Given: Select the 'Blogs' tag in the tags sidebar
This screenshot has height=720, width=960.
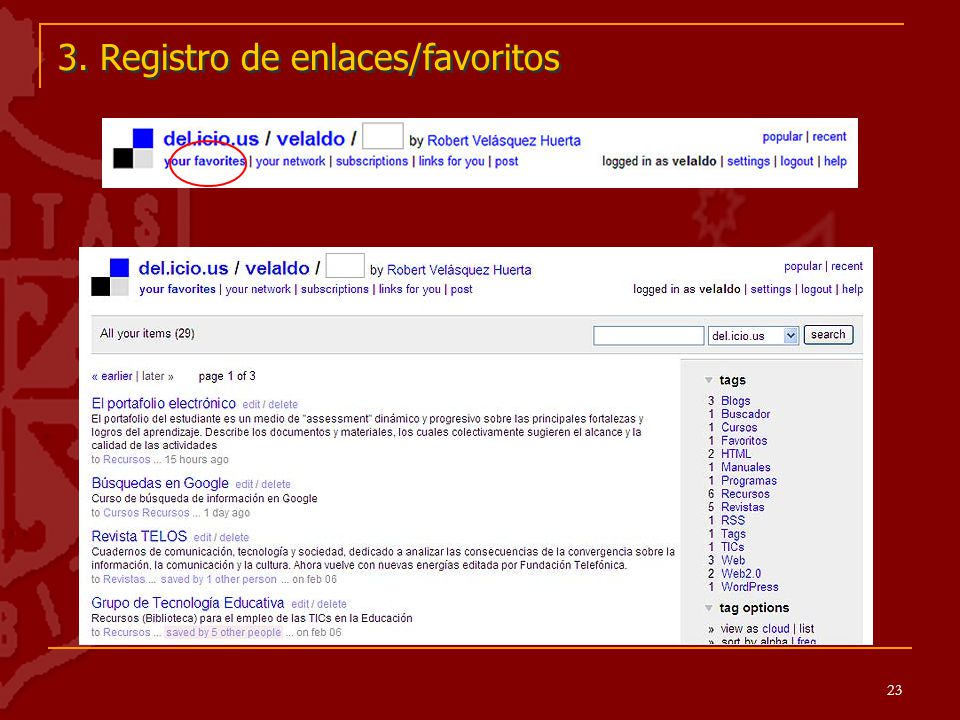Looking at the screenshot, I should tap(735, 400).
